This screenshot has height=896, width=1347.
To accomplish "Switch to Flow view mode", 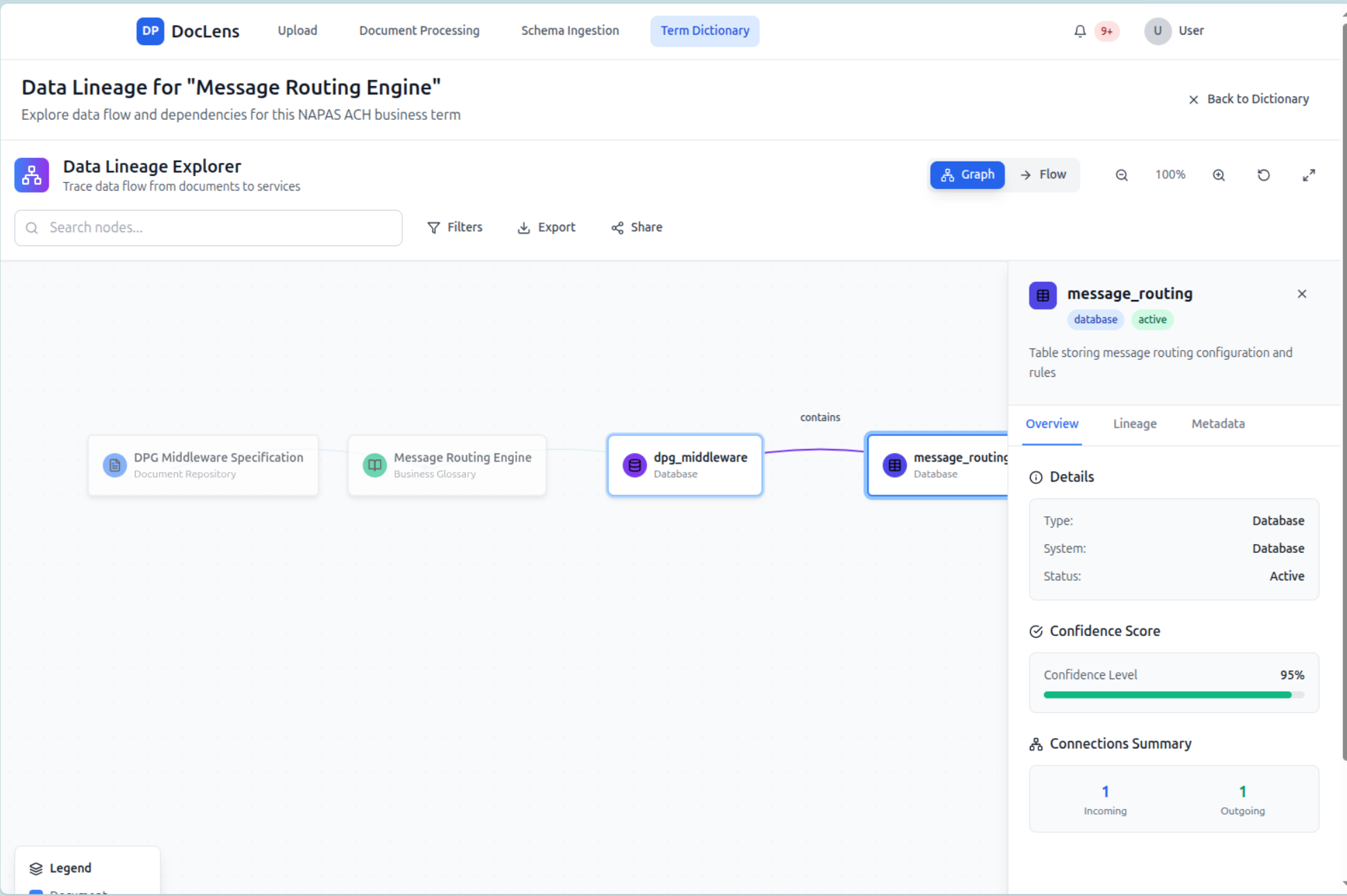I will point(1043,175).
